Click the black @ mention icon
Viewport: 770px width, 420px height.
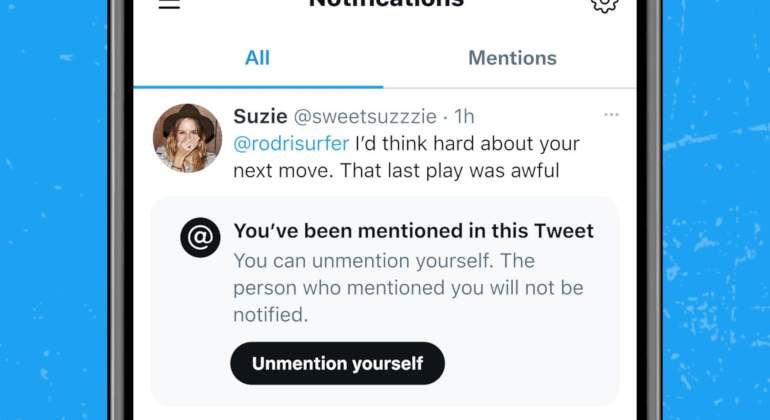point(200,237)
